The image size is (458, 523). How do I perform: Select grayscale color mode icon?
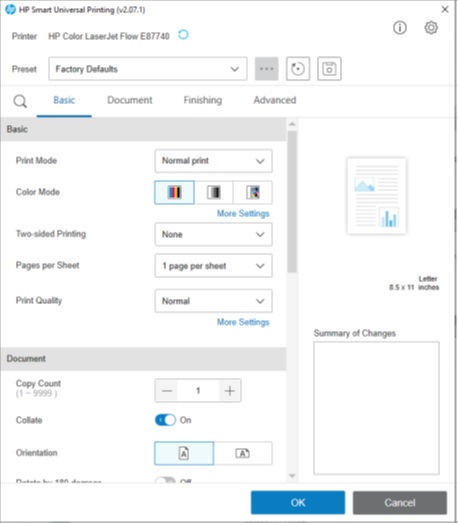pyautogui.click(x=213, y=192)
